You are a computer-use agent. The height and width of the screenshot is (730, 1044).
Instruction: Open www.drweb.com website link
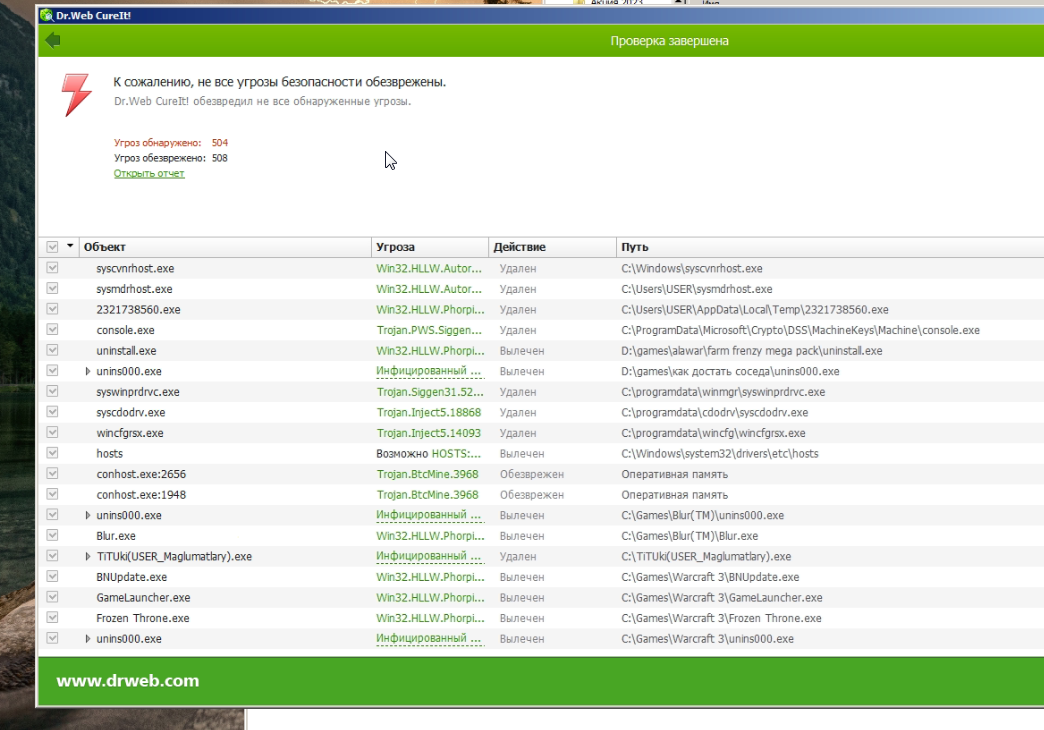(128, 681)
